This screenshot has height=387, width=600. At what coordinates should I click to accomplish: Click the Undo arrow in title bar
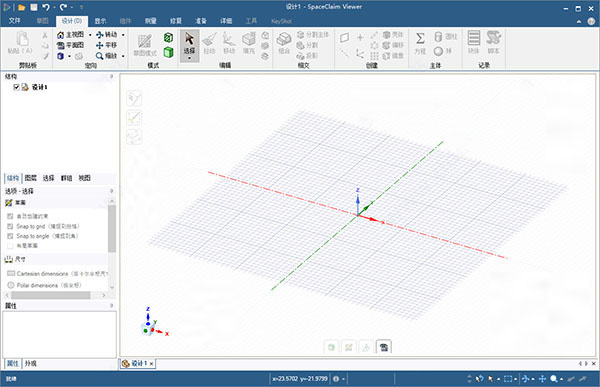[46, 7]
